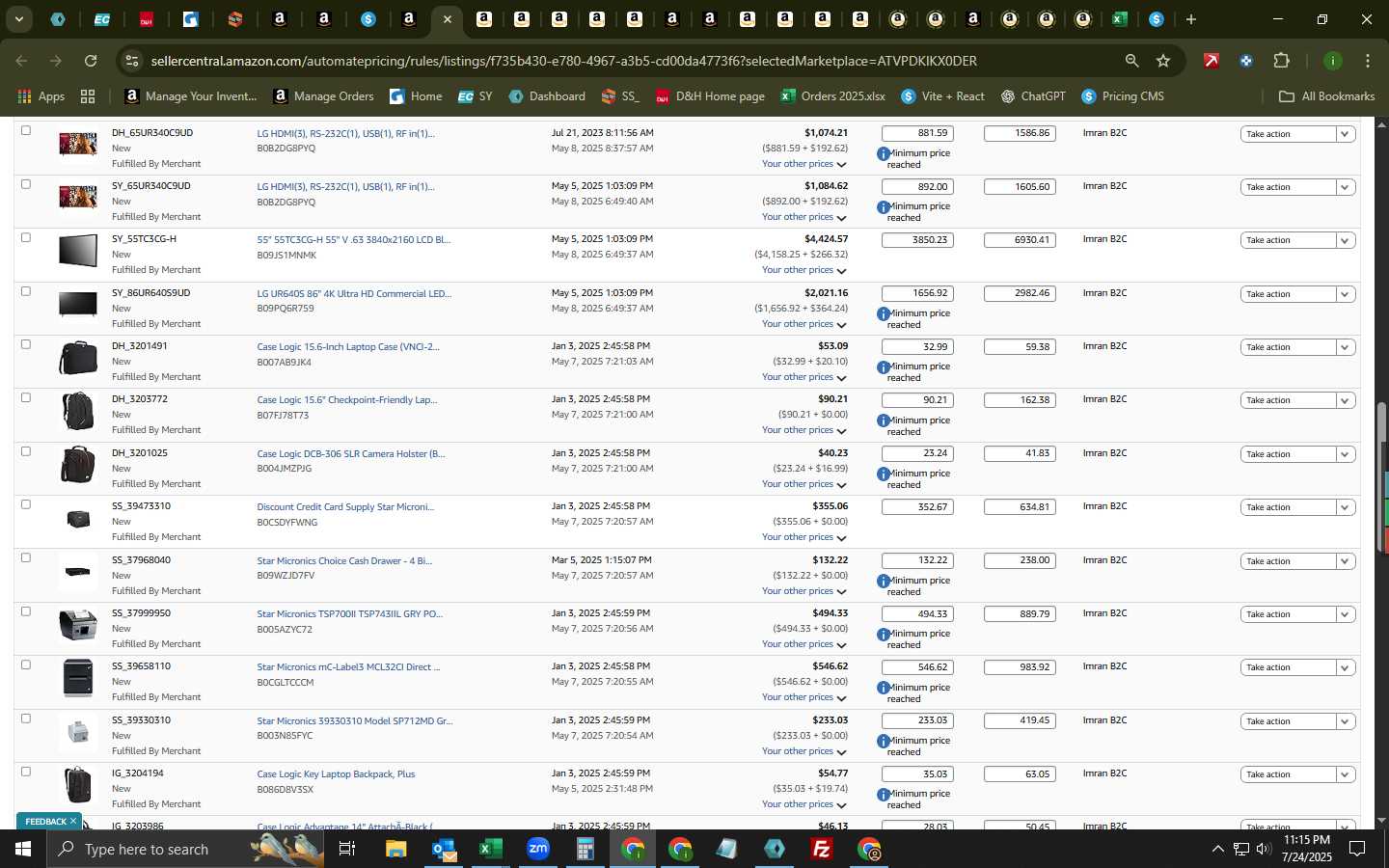Expand Your other prices for SY_86UR640S9UD
The image size is (1389, 868).
point(804,324)
